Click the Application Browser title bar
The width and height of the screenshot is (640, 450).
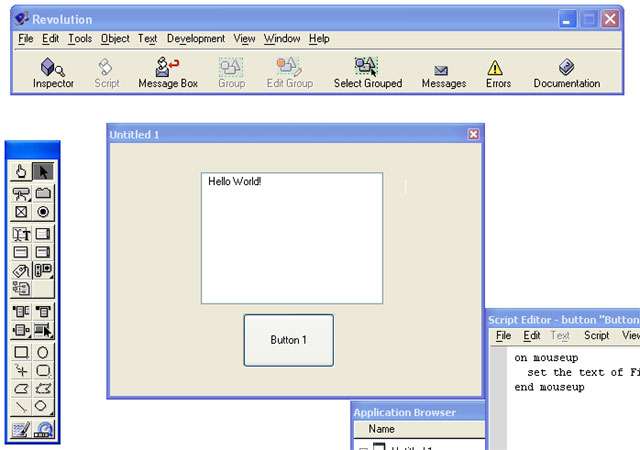click(x=419, y=412)
